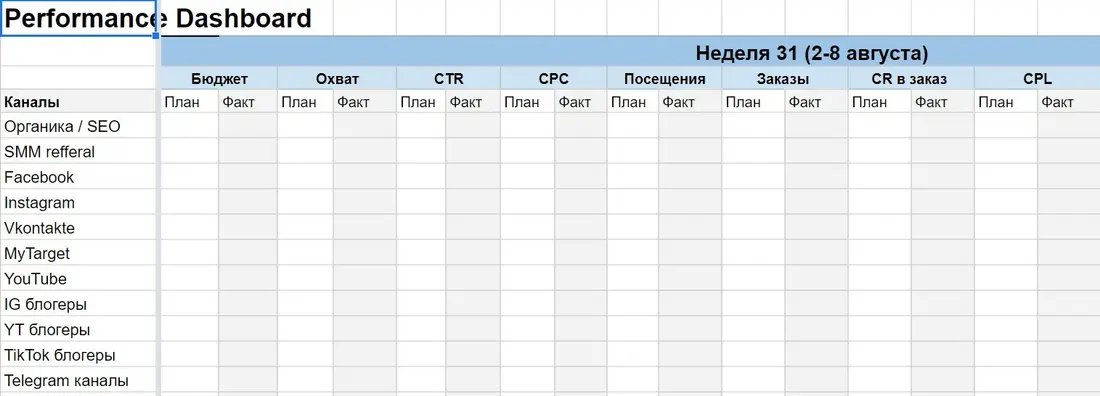
Task: Select the Охват column header
Action: tap(337, 79)
